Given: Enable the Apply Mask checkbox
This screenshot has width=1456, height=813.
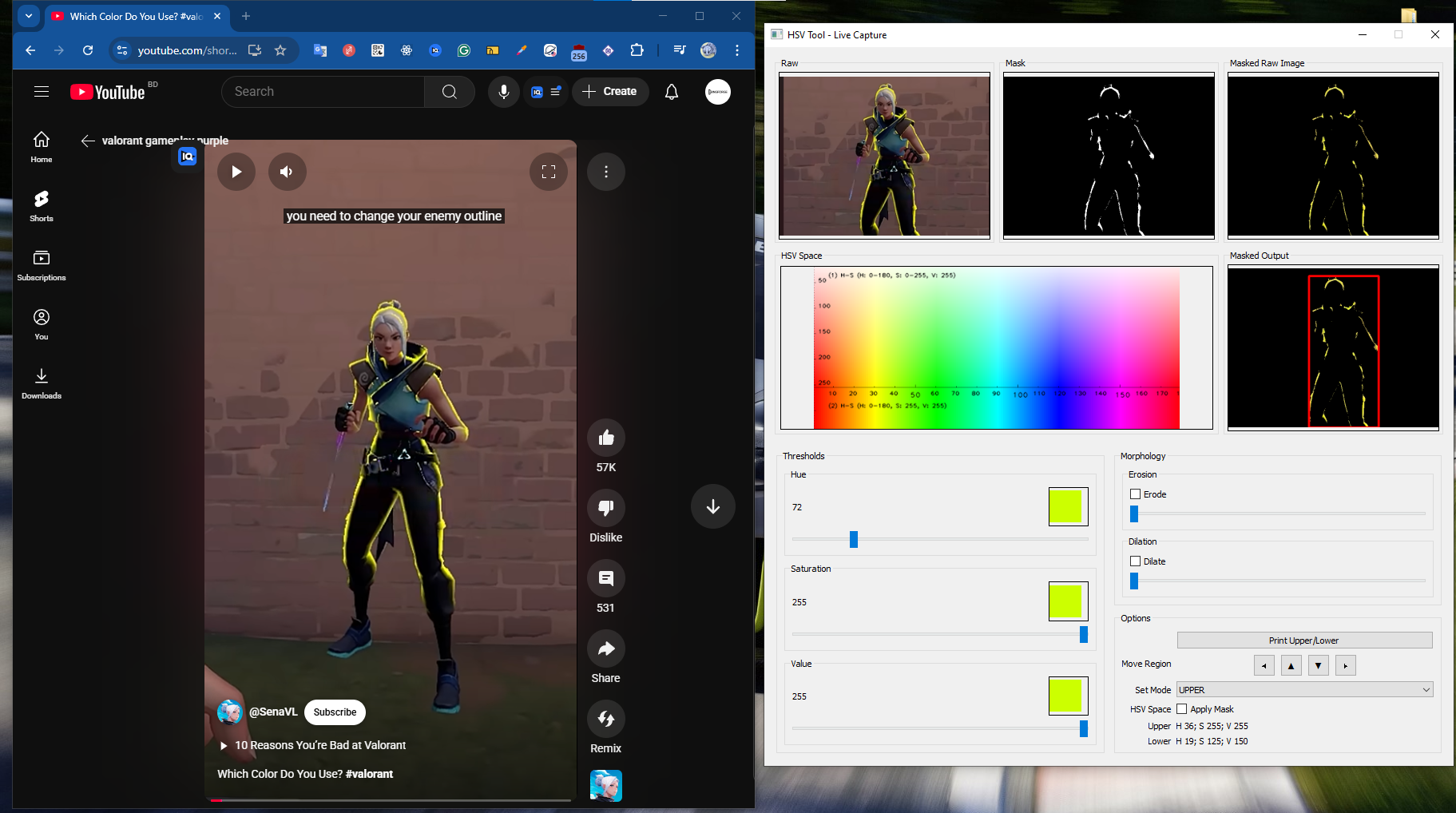Looking at the screenshot, I should click(x=1181, y=709).
